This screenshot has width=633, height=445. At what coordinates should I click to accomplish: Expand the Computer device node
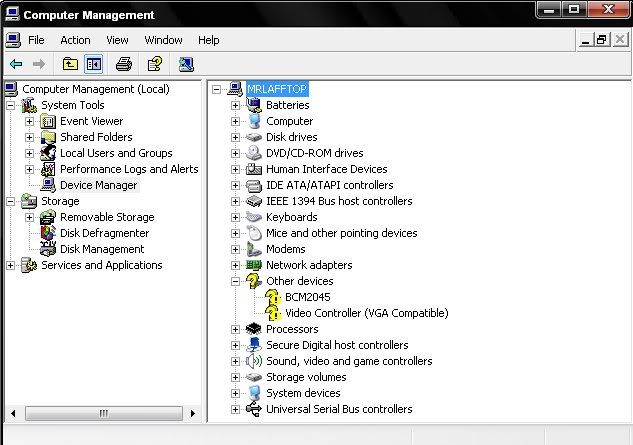(x=235, y=122)
